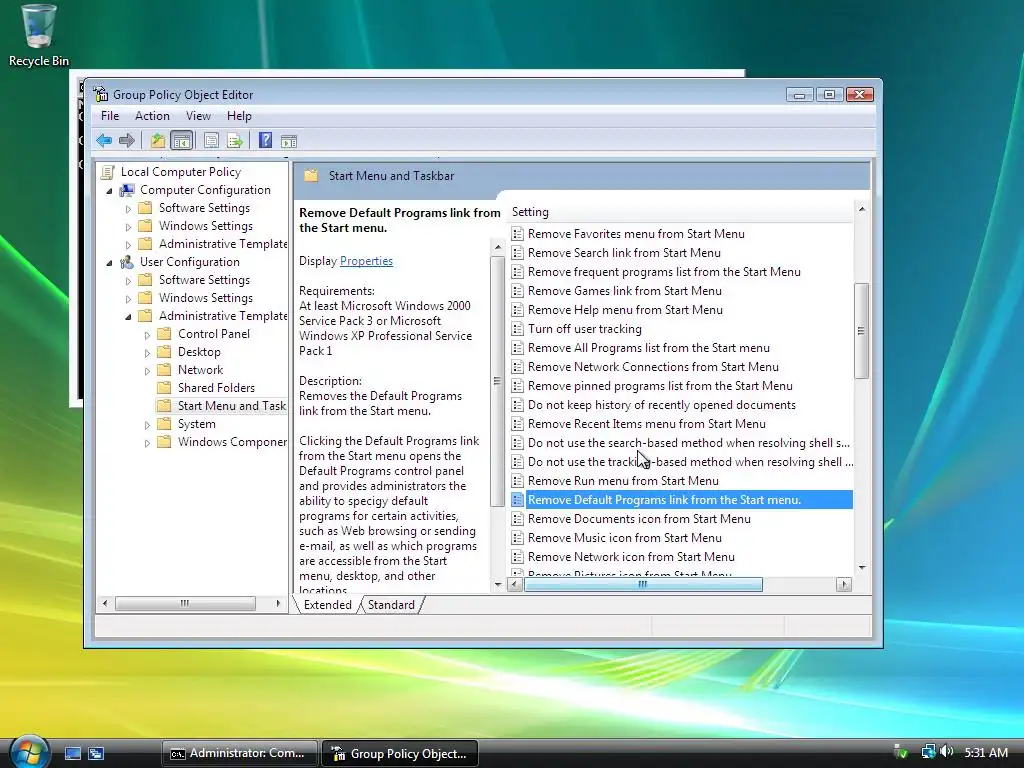This screenshot has height=768, width=1024.
Task: Expand Software Settings under Computer Configuration
Action: pyautogui.click(x=128, y=209)
